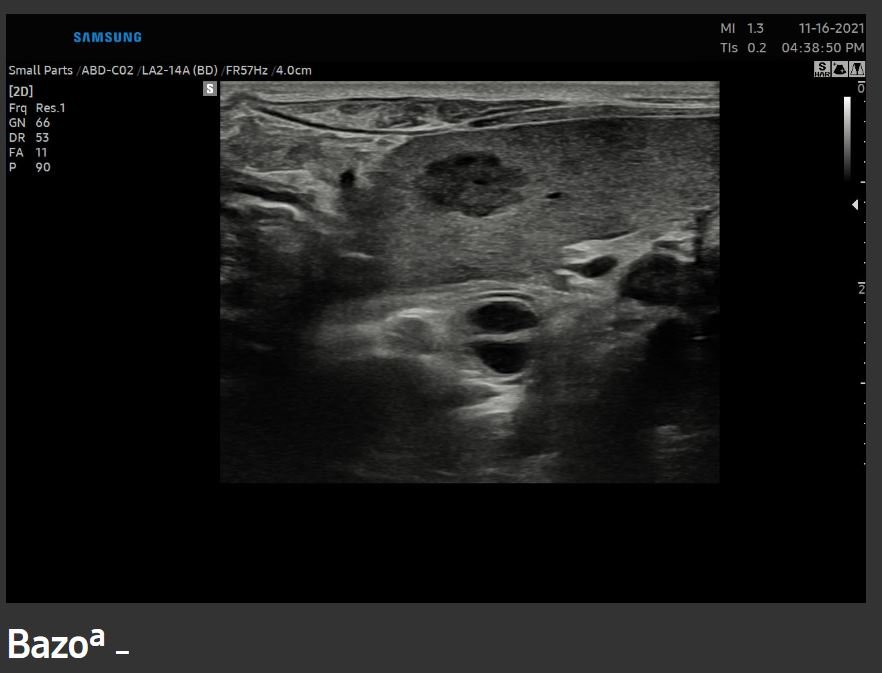
Task: Click the P 90 power value
Action: 30,167
